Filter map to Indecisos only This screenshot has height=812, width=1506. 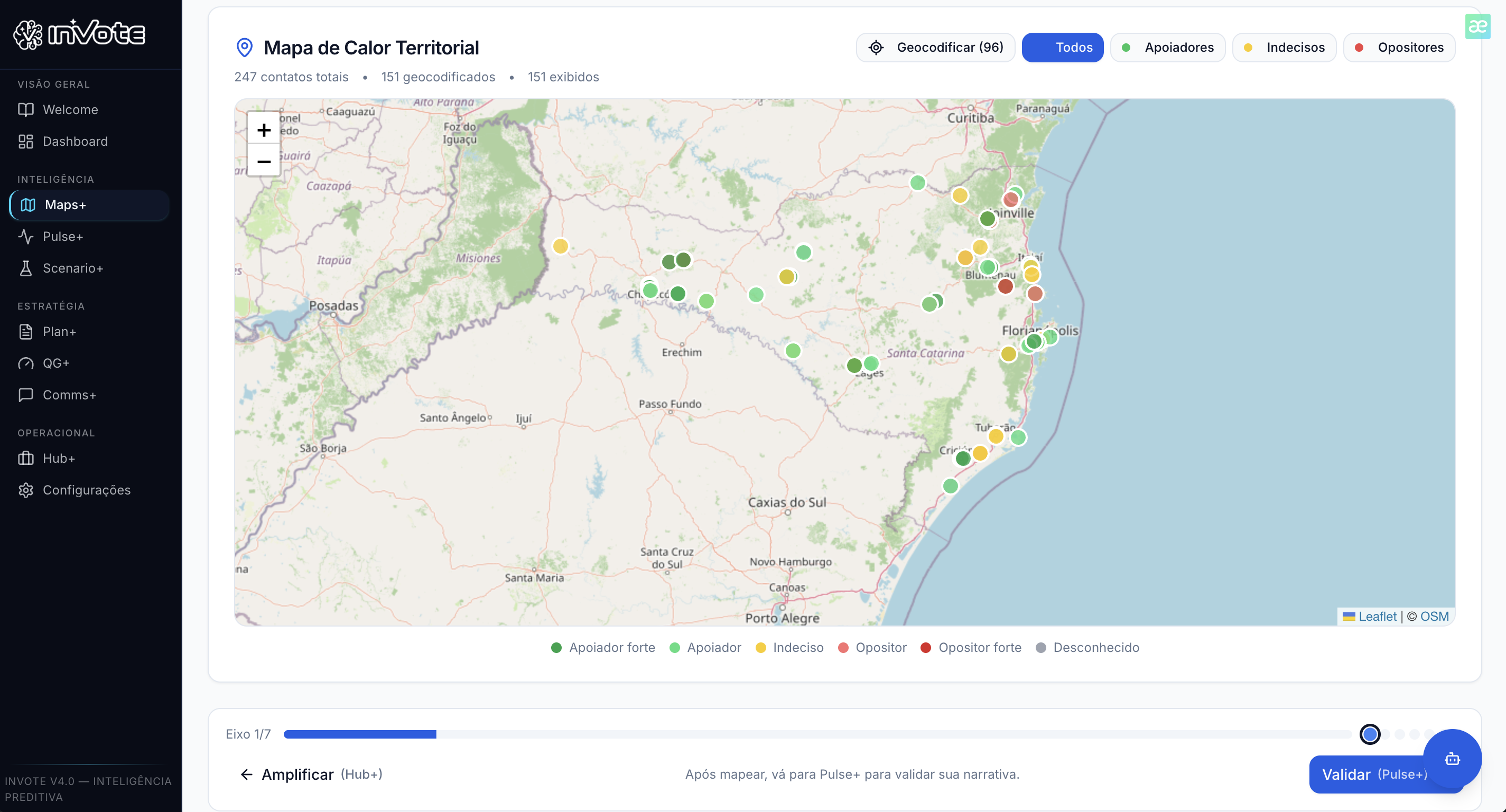(x=1284, y=48)
